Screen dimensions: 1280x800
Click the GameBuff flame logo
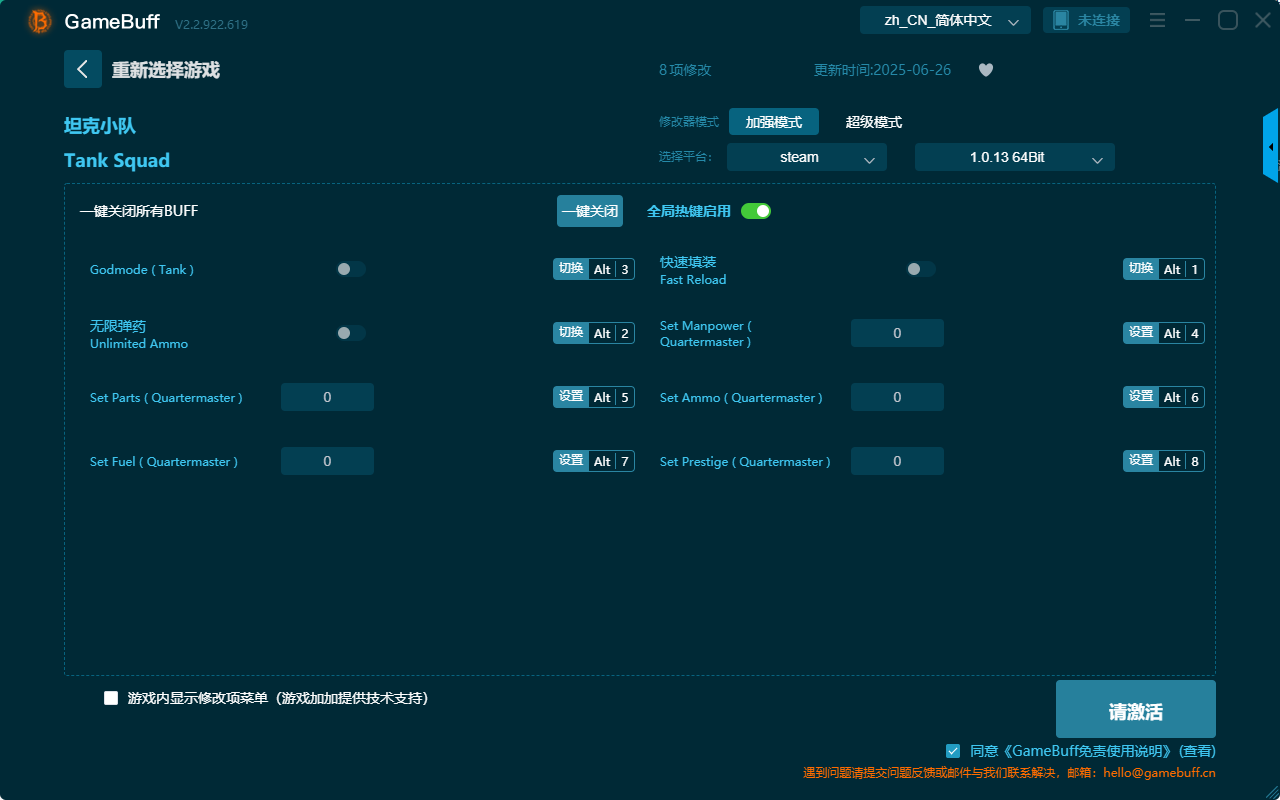(x=39, y=20)
